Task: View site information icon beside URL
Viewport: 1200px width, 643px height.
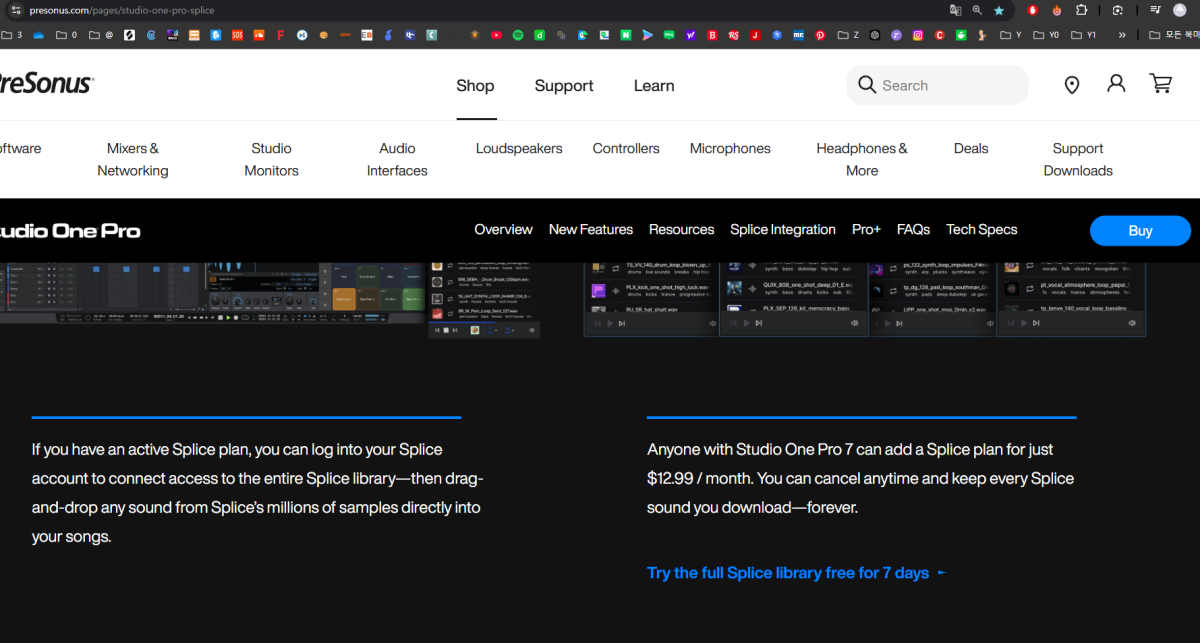Action: pyautogui.click(x=15, y=10)
